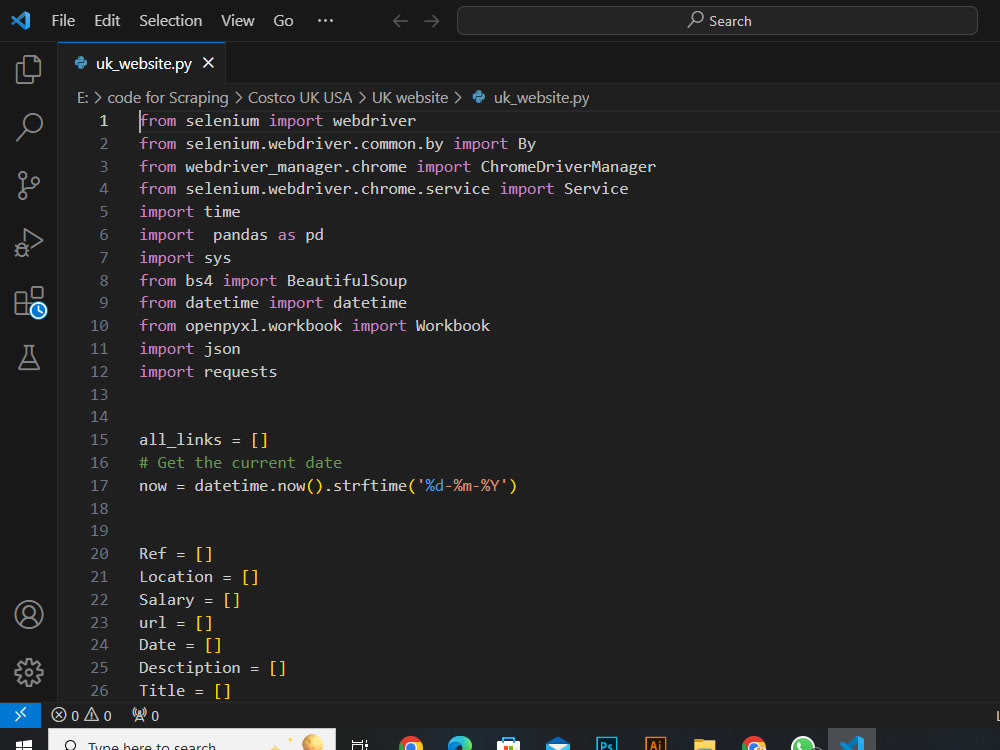1000x750 pixels.
Task: Expand the Costco UK USA breadcrumb
Action: click(300, 97)
